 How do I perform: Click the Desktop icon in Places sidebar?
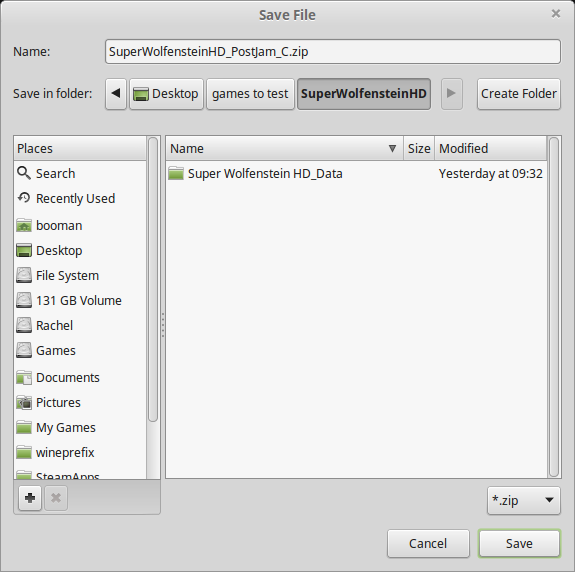pos(24,250)
